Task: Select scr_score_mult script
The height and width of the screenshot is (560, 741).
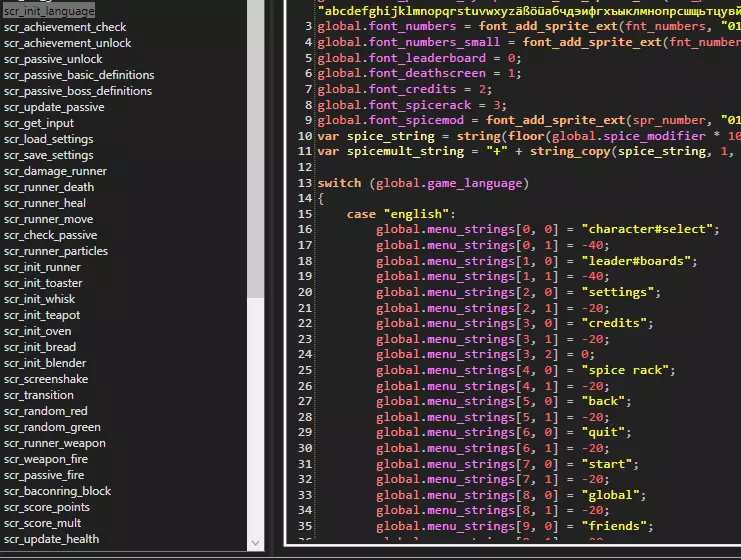Action: pyautogui.click(x=43, y=524)
